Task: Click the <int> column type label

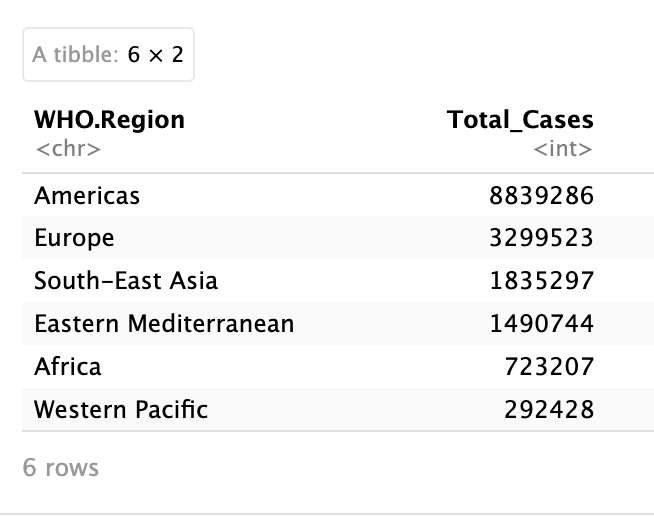Action: [x=563, y=149]
